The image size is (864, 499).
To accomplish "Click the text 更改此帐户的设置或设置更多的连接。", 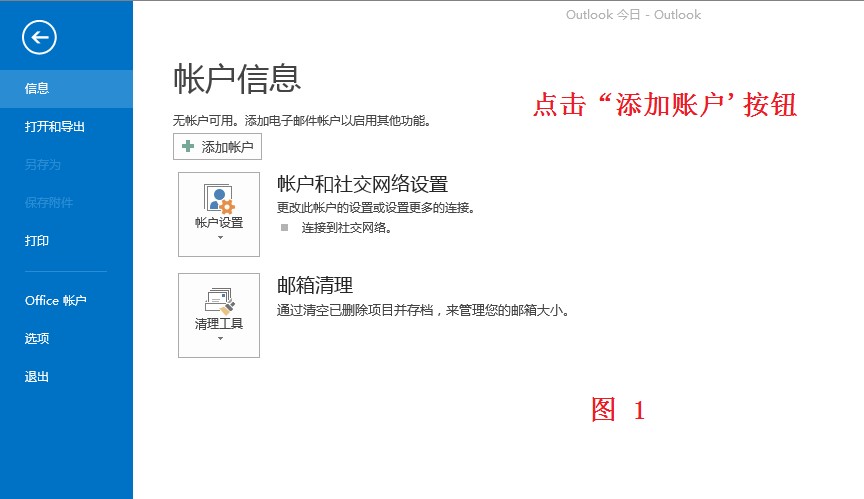I will [376, 208].
